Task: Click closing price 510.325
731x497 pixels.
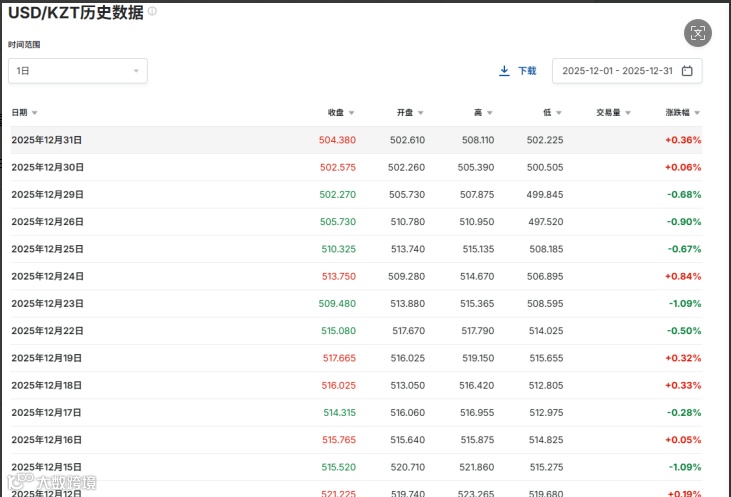Action: tap(338, 249)
